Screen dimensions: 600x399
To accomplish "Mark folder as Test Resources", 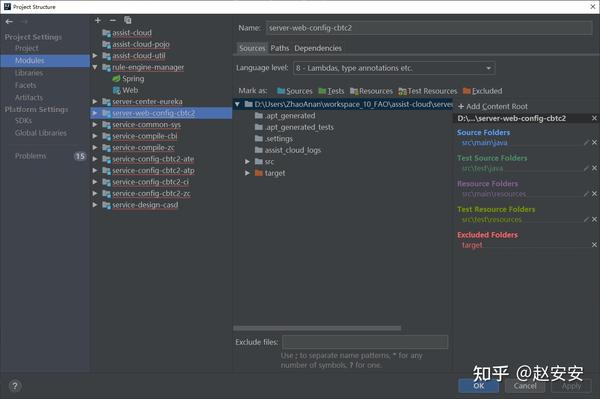I will [x=428, y=91].
